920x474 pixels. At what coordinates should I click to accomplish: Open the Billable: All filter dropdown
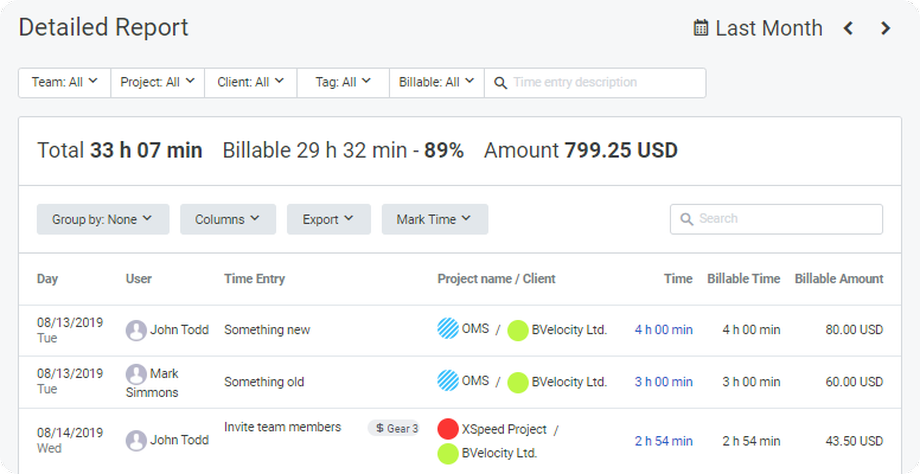click(x=437, y=82)
